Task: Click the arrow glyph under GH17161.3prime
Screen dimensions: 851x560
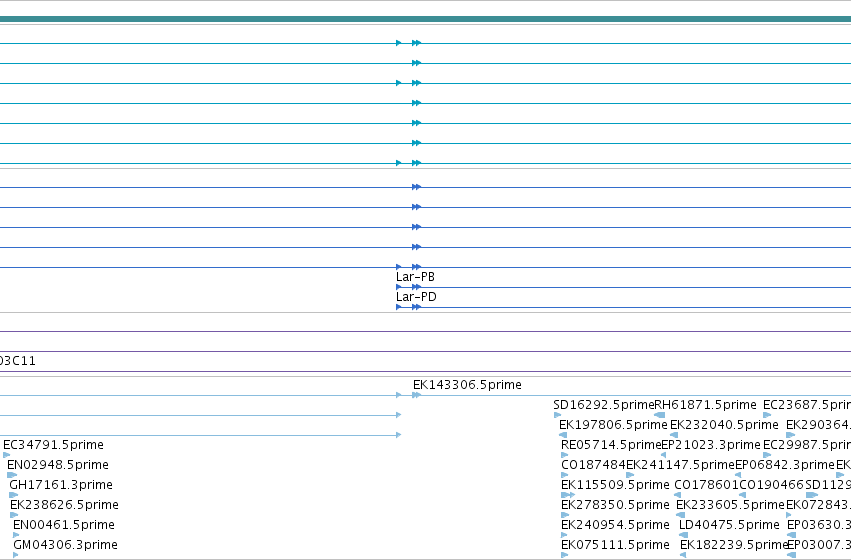Action: tap(14, 495)
